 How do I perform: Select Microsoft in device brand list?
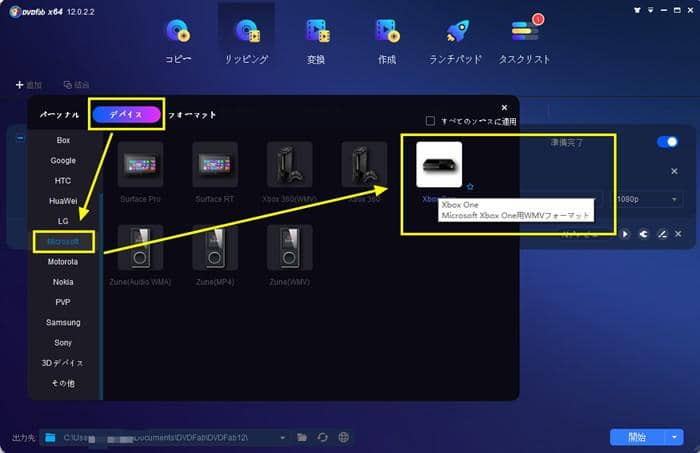tap(63, 241)
